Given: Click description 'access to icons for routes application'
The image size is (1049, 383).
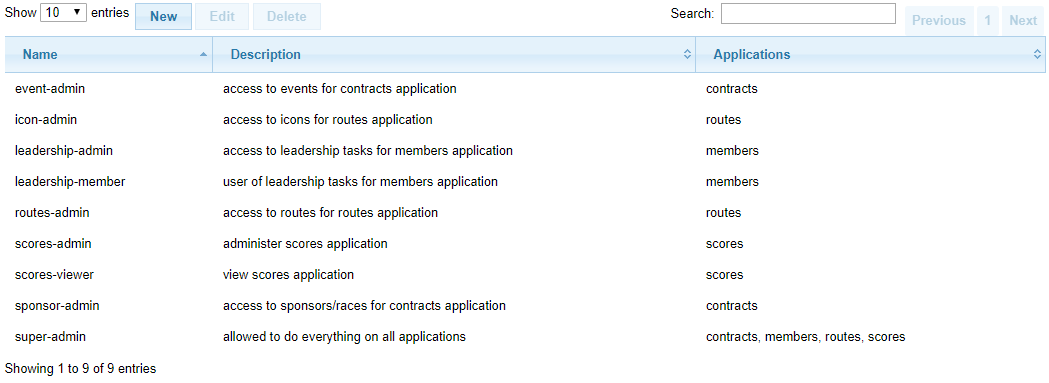Looking at the screenshot, I should 328,120.
